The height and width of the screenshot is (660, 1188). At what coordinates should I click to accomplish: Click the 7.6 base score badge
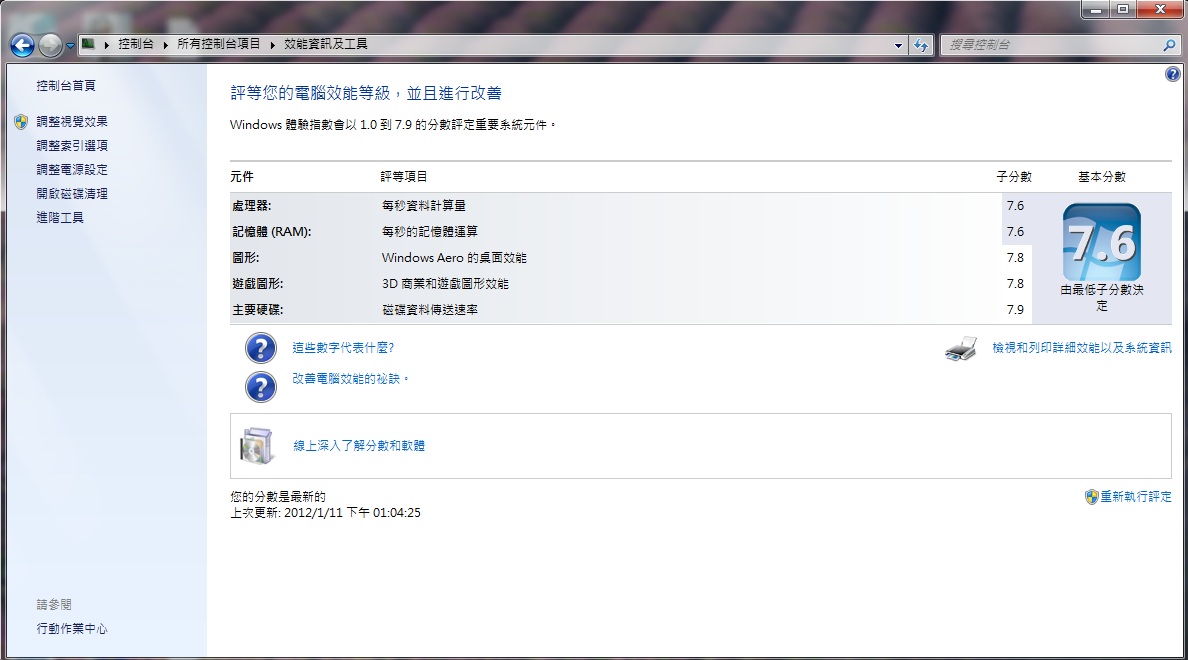click(x=1101, y=243)
